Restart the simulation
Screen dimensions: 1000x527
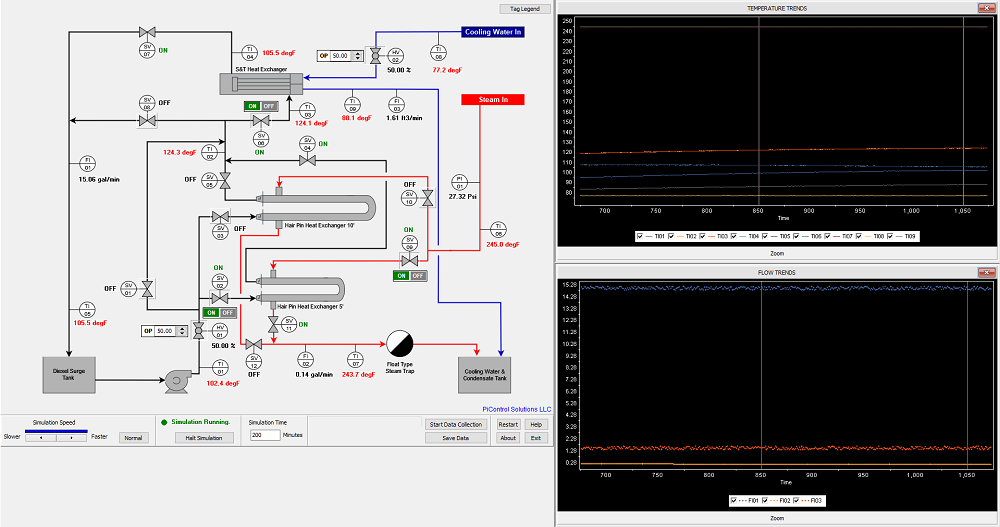(x=508, y=424)
